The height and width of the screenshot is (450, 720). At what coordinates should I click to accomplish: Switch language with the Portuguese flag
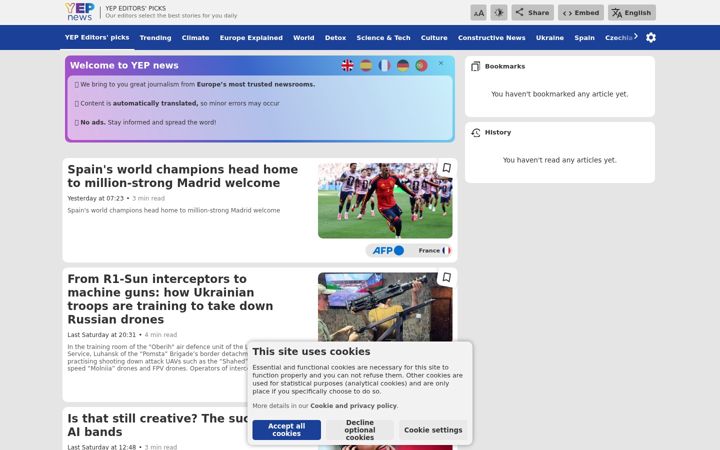click(421, 66)
